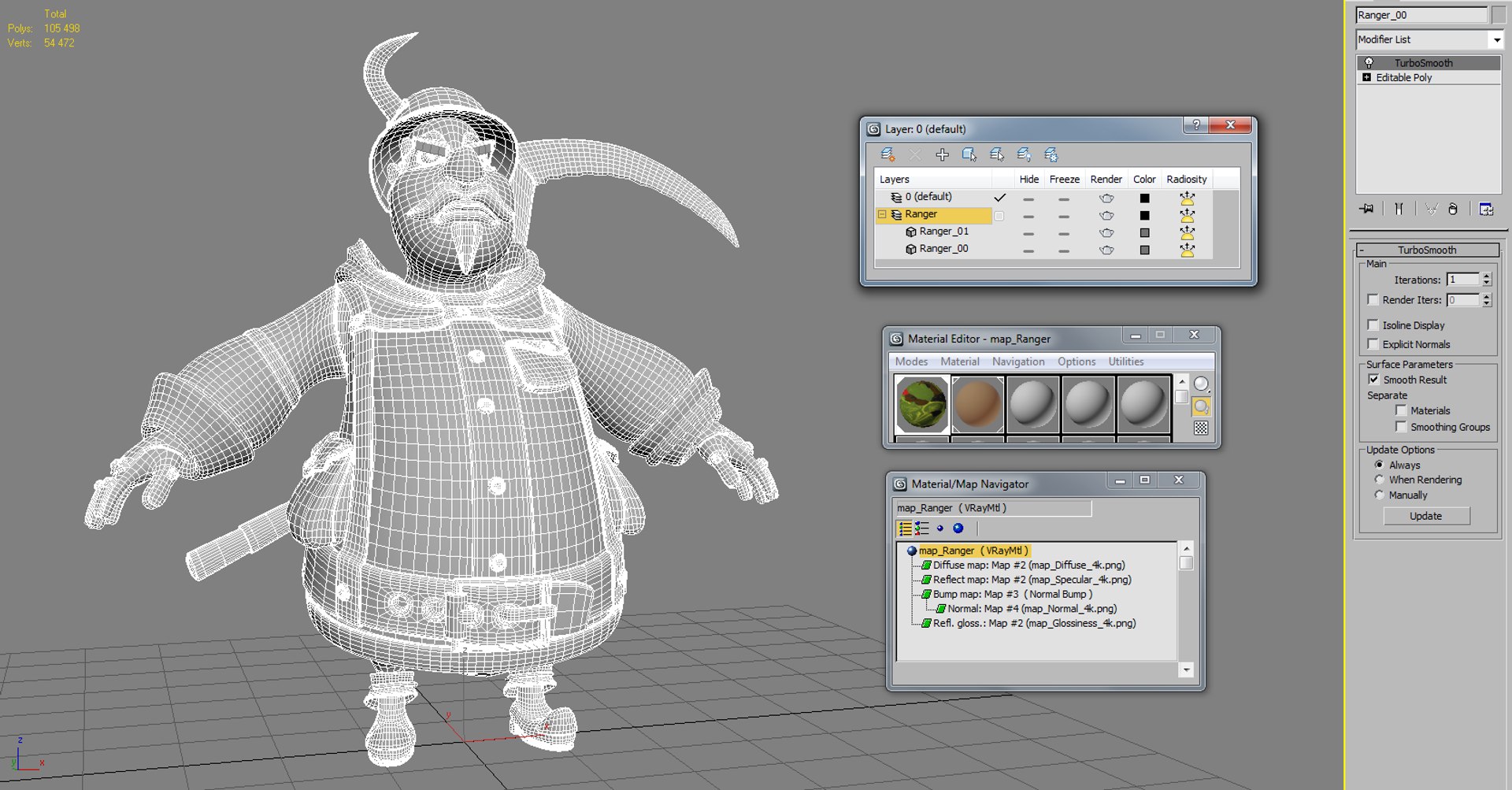Viewport: 1512px width, 790px height.
Task: Click Ranger_00 object cube icon in layers
Action: (x=911, y=249)
